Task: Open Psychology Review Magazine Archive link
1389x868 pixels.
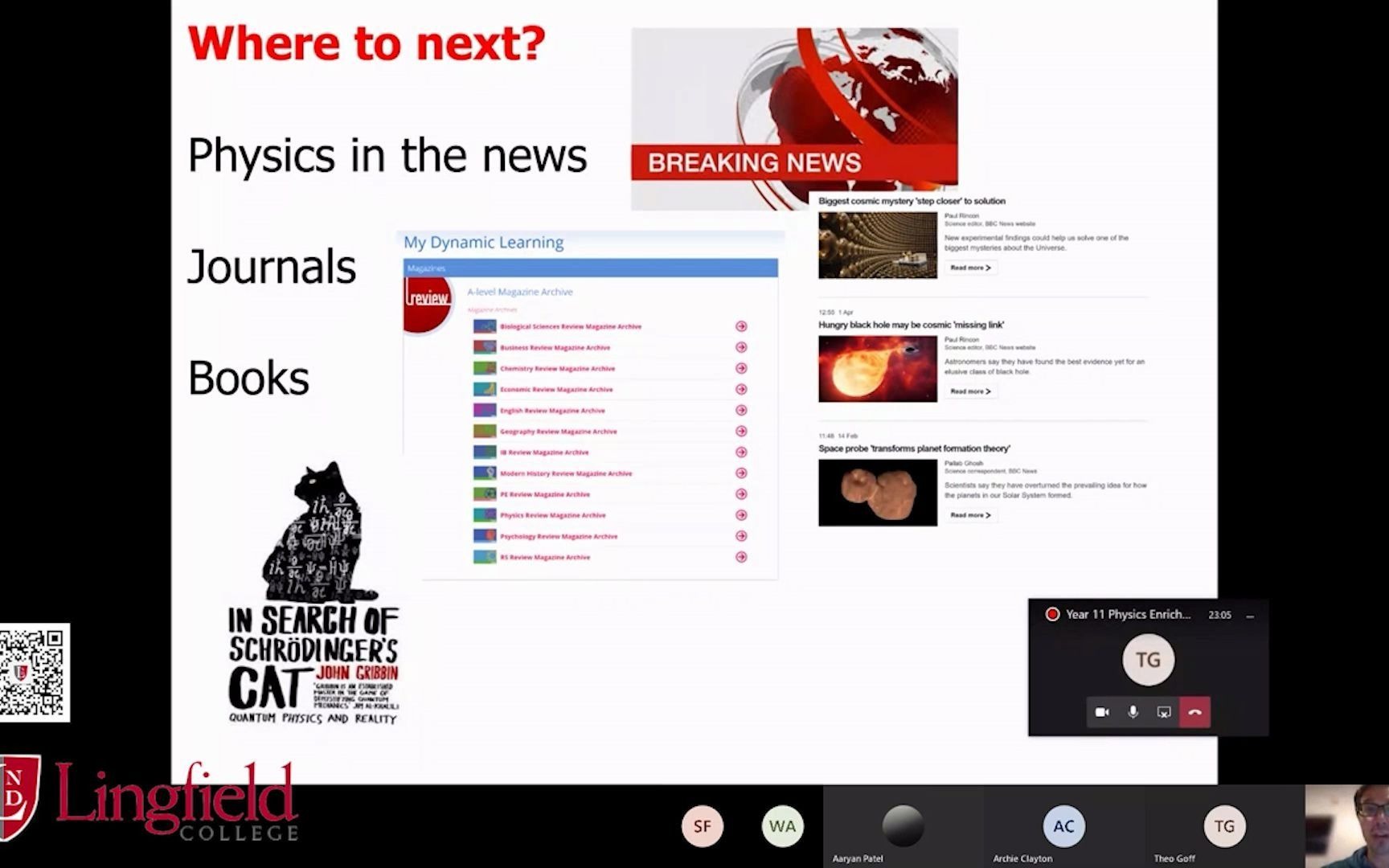Action: click(x=559, y=536)
